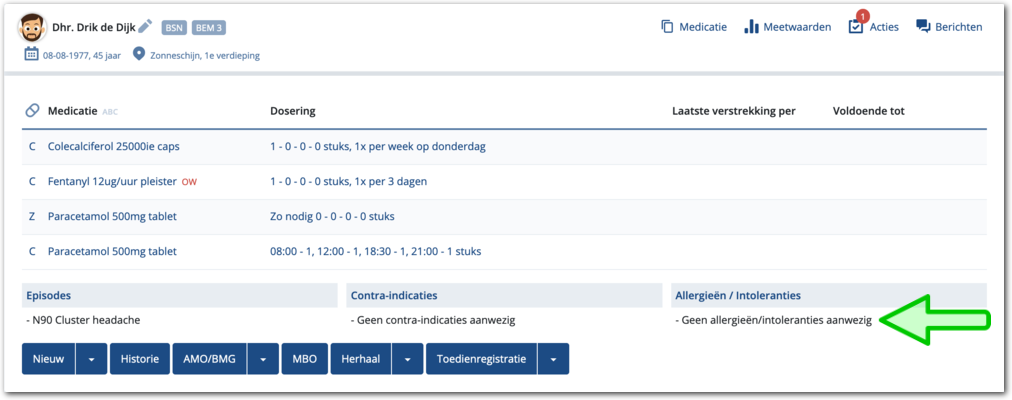Click the Historie button
The image size is (1012, 400).
click(139, 359)
